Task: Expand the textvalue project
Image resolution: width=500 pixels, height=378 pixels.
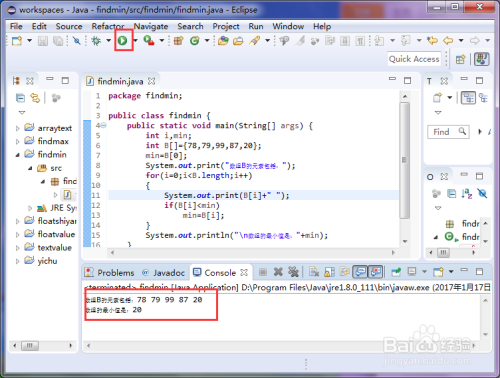Action: tap(17, 248)
